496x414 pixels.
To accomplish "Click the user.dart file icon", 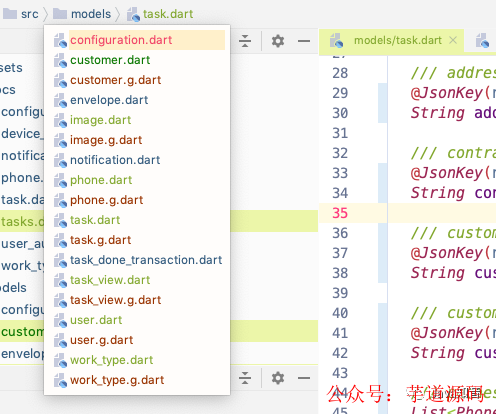I will coord(60,320).
